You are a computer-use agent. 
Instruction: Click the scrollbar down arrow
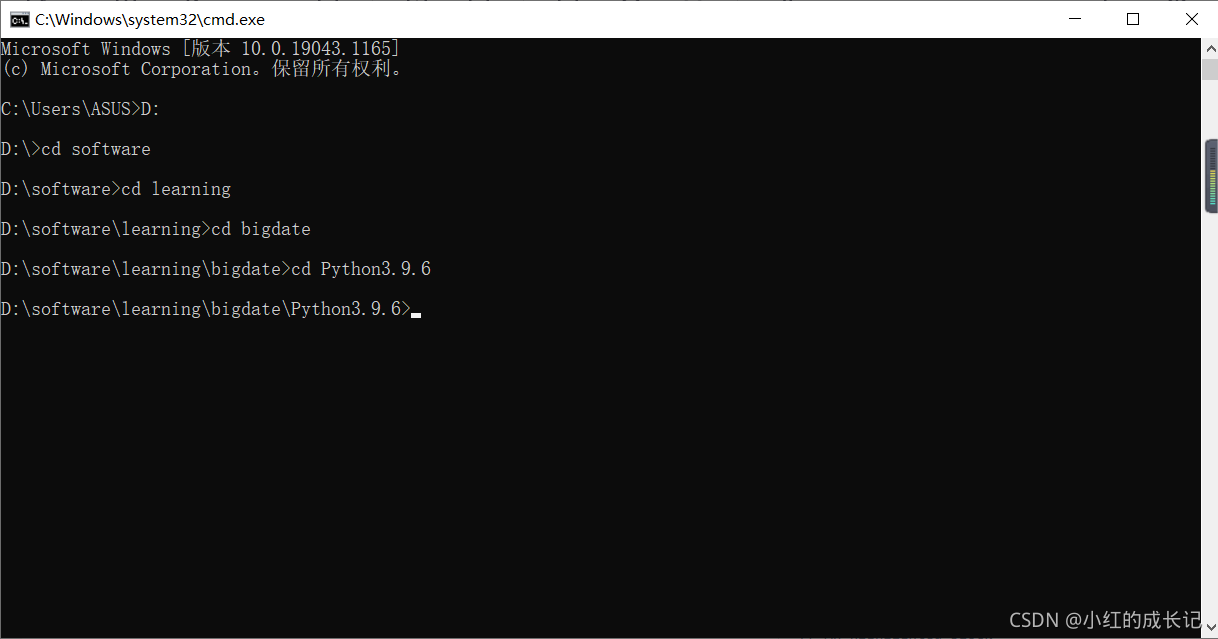tap(1209, 628)
